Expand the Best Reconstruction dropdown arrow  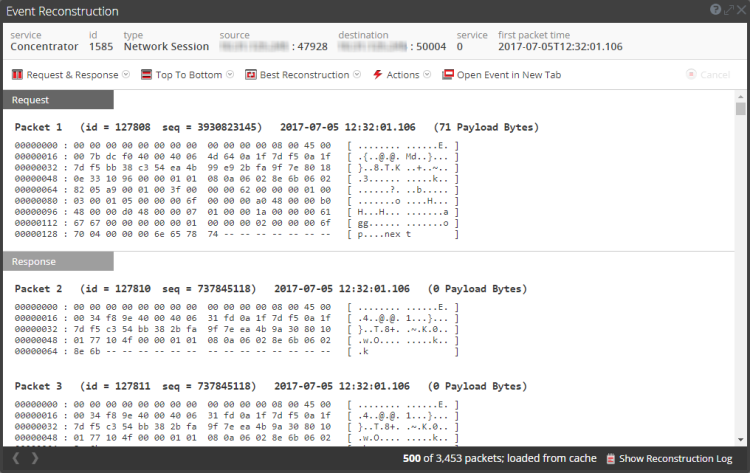[x=357, y=75]
